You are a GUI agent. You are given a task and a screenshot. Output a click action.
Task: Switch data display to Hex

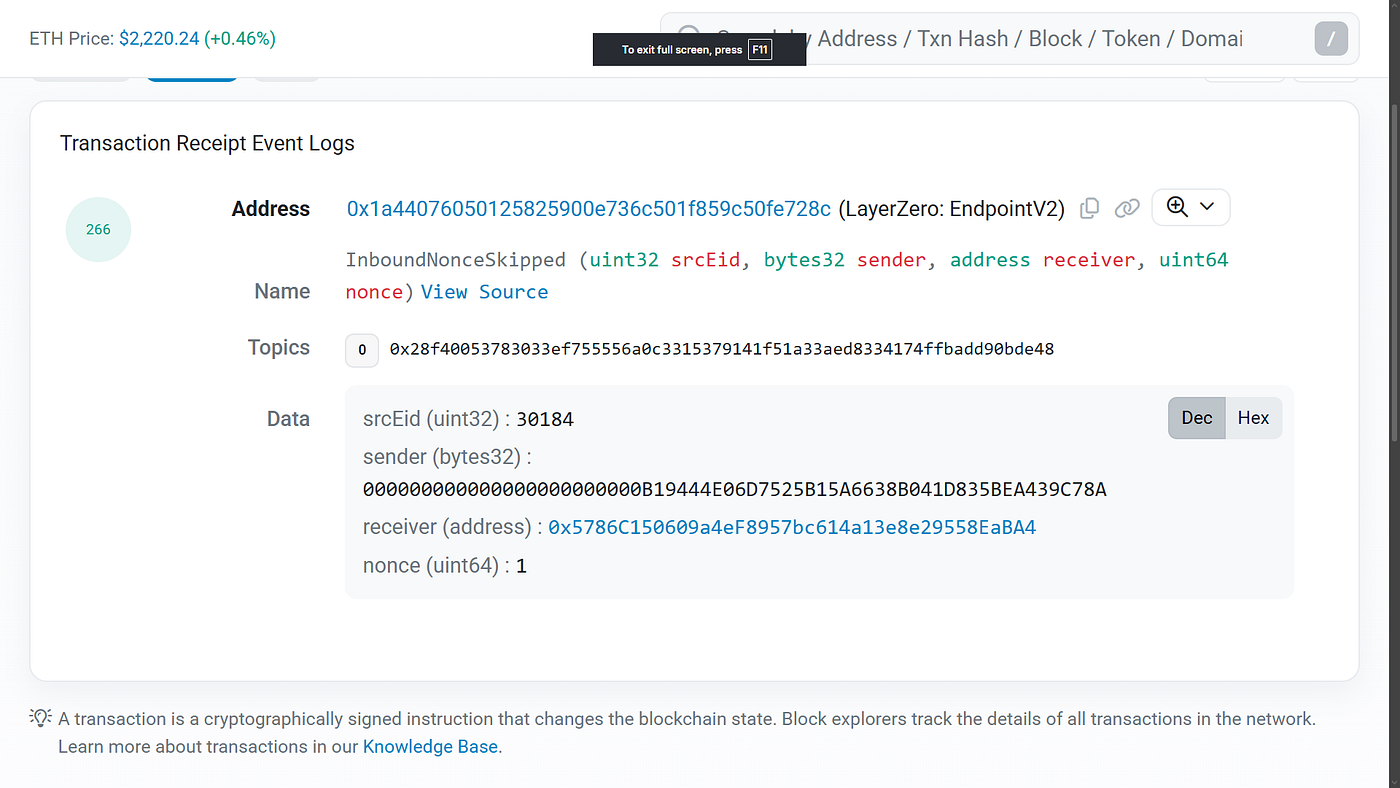point(1253,418)
